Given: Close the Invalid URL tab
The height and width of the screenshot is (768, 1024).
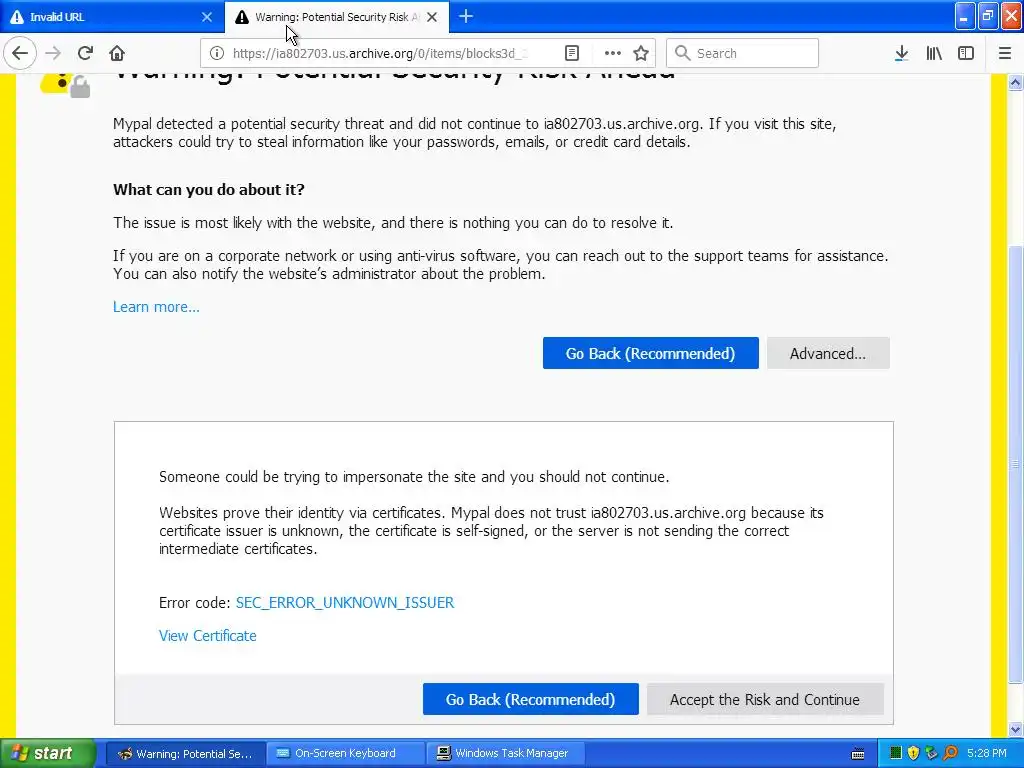Looking at the screenshot, I should (207, 17).
